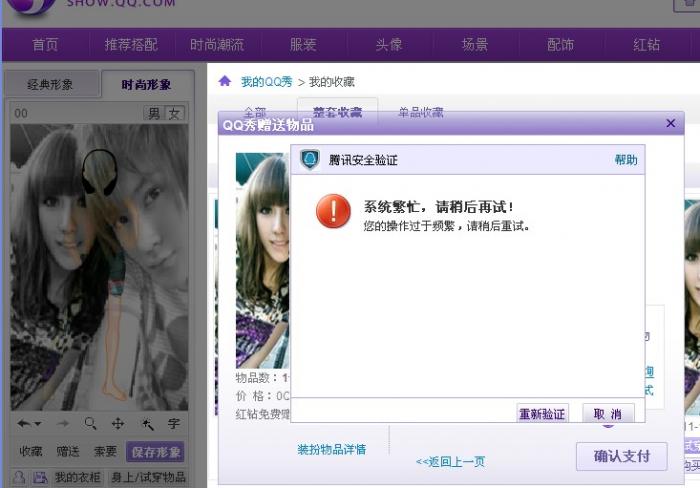Switch to 身上/试穿物品 tab
The image size is (700, 488).
(148, 478)
